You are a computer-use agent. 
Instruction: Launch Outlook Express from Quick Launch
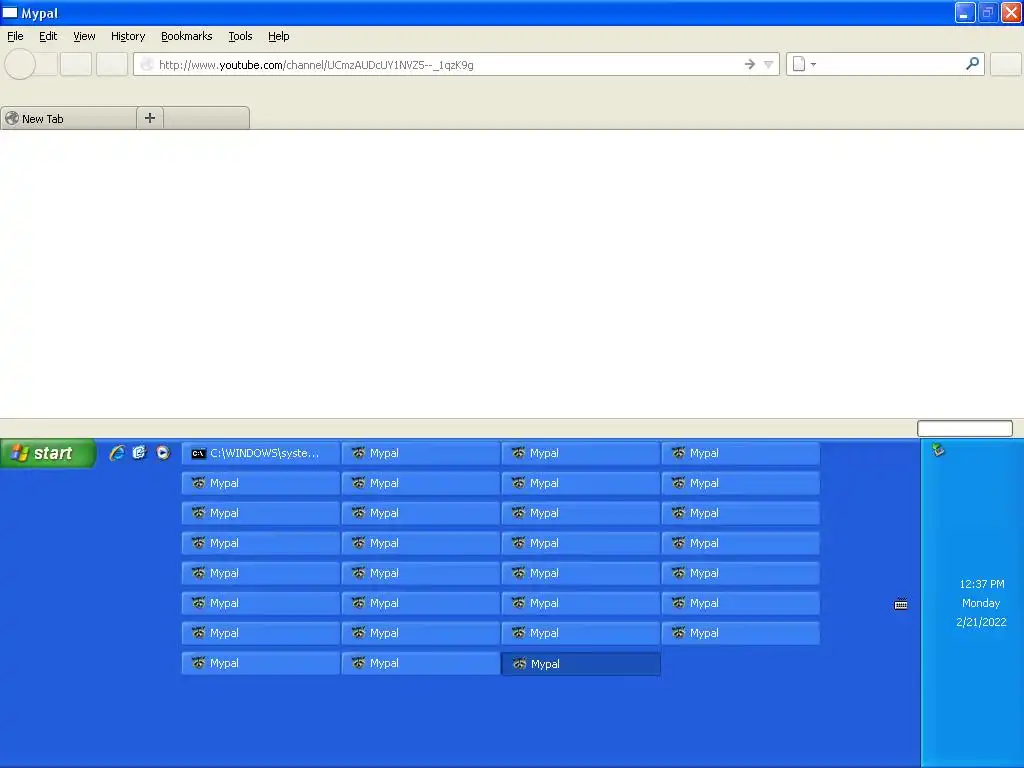(140, 453)
